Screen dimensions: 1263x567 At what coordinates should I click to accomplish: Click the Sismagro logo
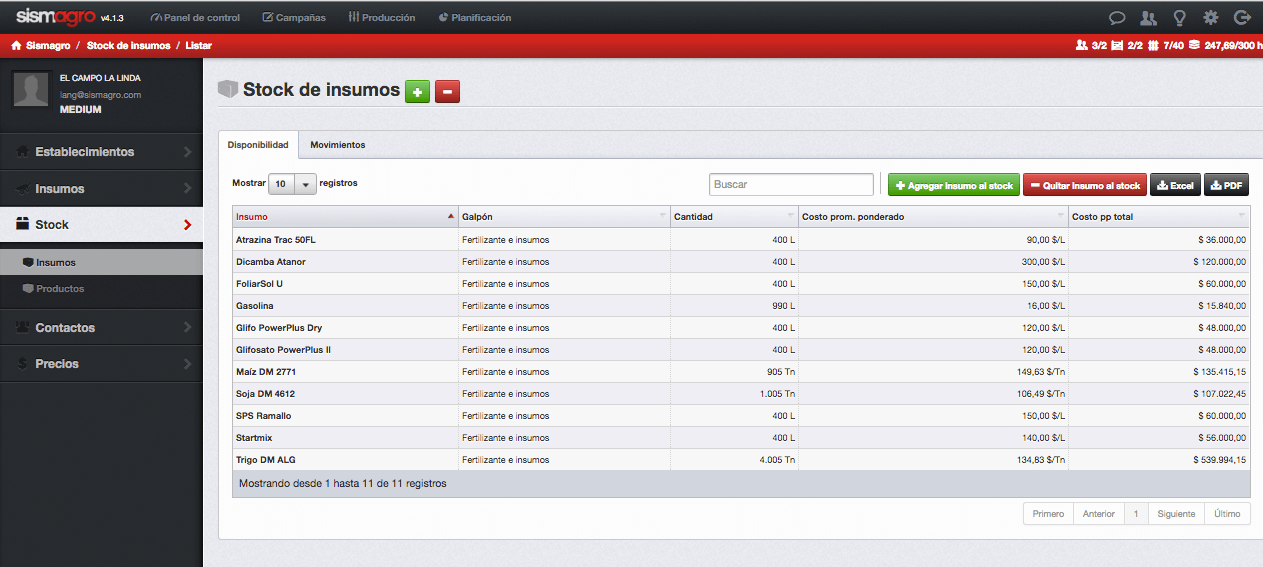56,16
